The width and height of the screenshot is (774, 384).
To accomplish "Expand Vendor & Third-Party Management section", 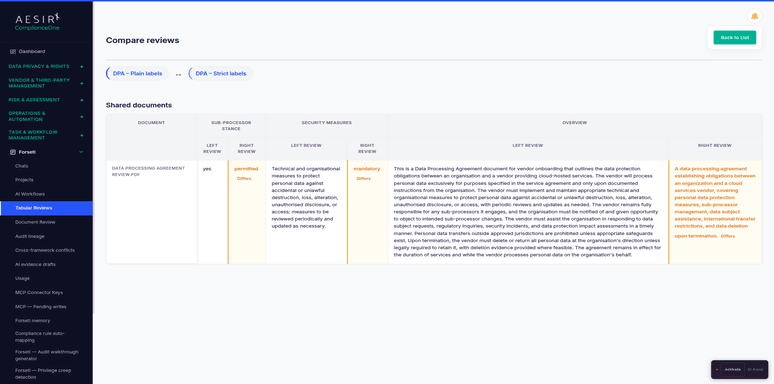I will 46,83.
